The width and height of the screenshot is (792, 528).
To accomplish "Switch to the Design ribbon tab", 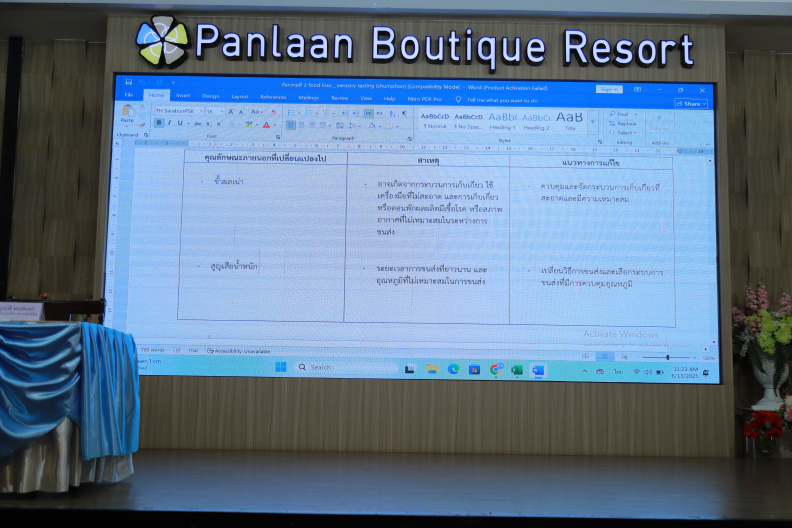I will point(211,96).
